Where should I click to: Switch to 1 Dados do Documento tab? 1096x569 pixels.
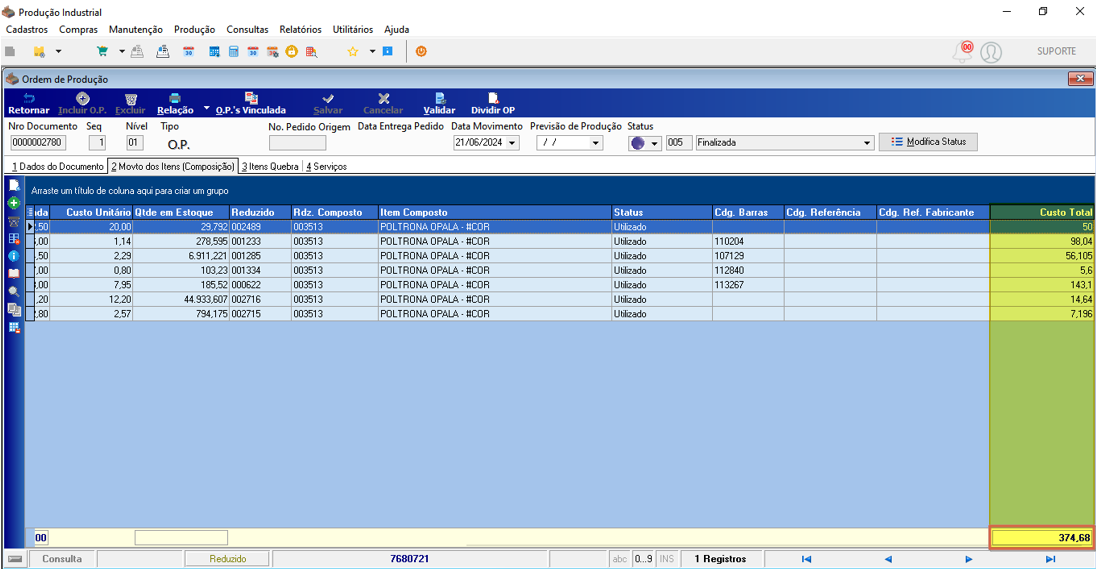(57, 166)
